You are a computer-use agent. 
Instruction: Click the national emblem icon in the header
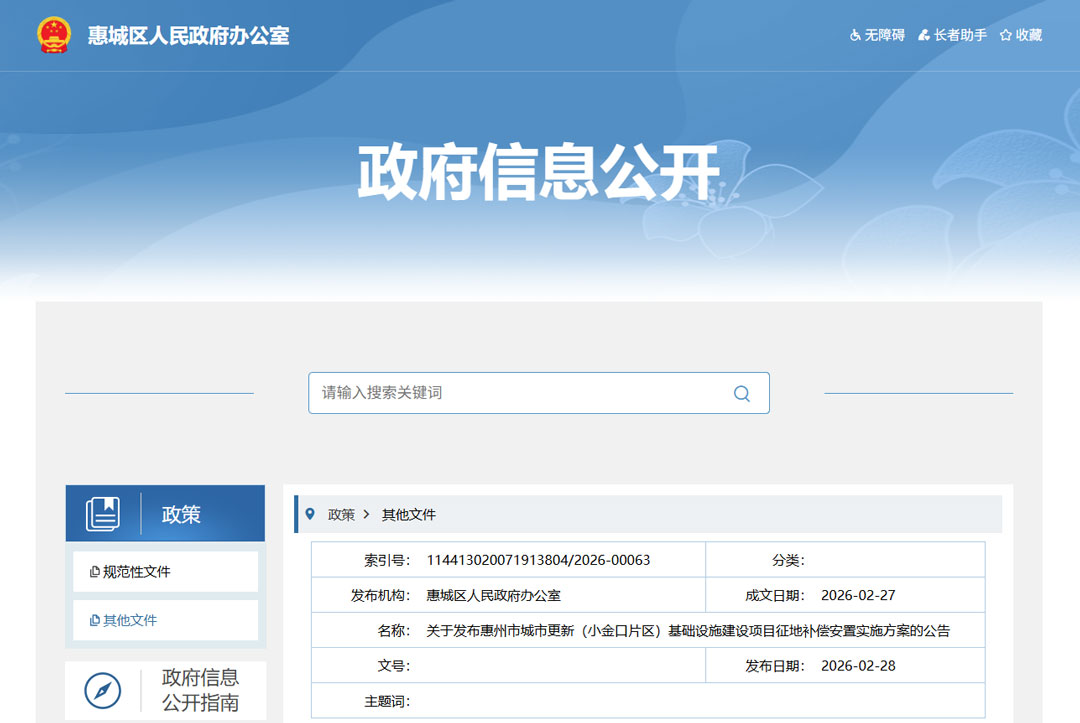point(53,35)
